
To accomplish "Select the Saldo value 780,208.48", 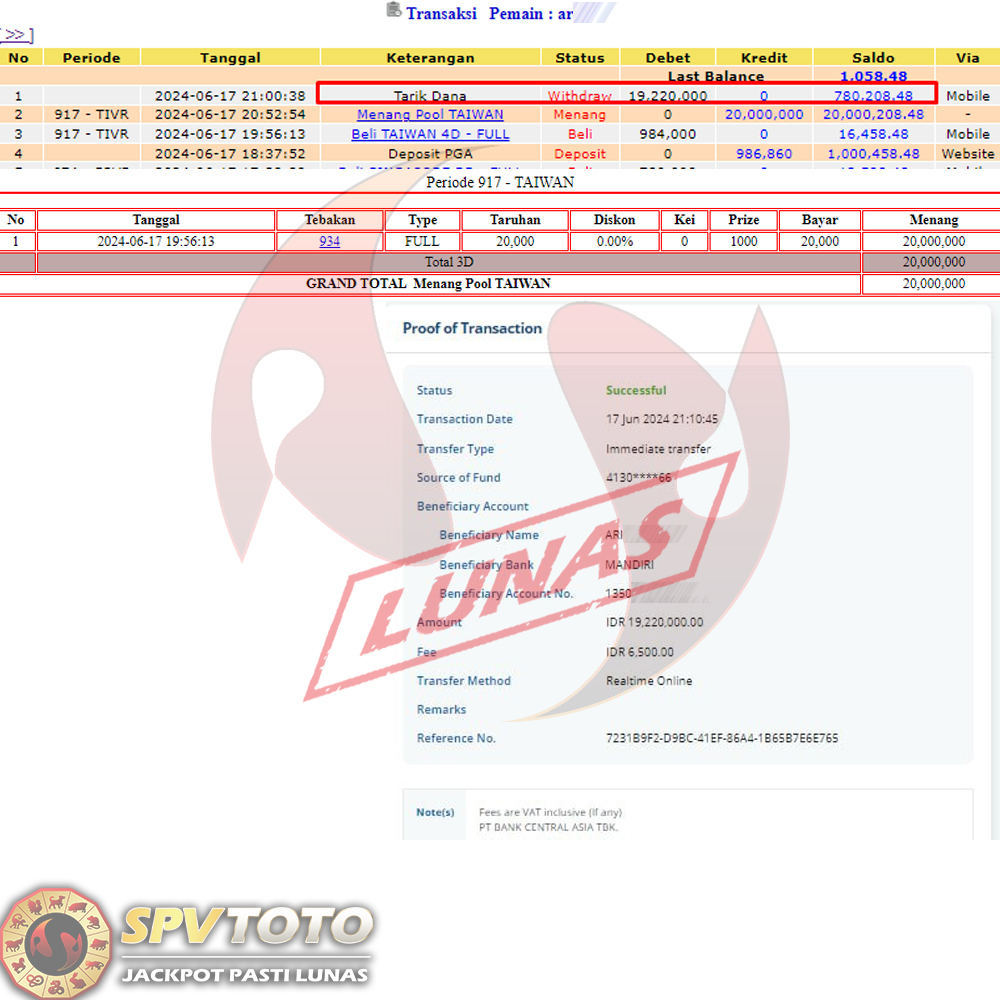I will click(873, 96).
